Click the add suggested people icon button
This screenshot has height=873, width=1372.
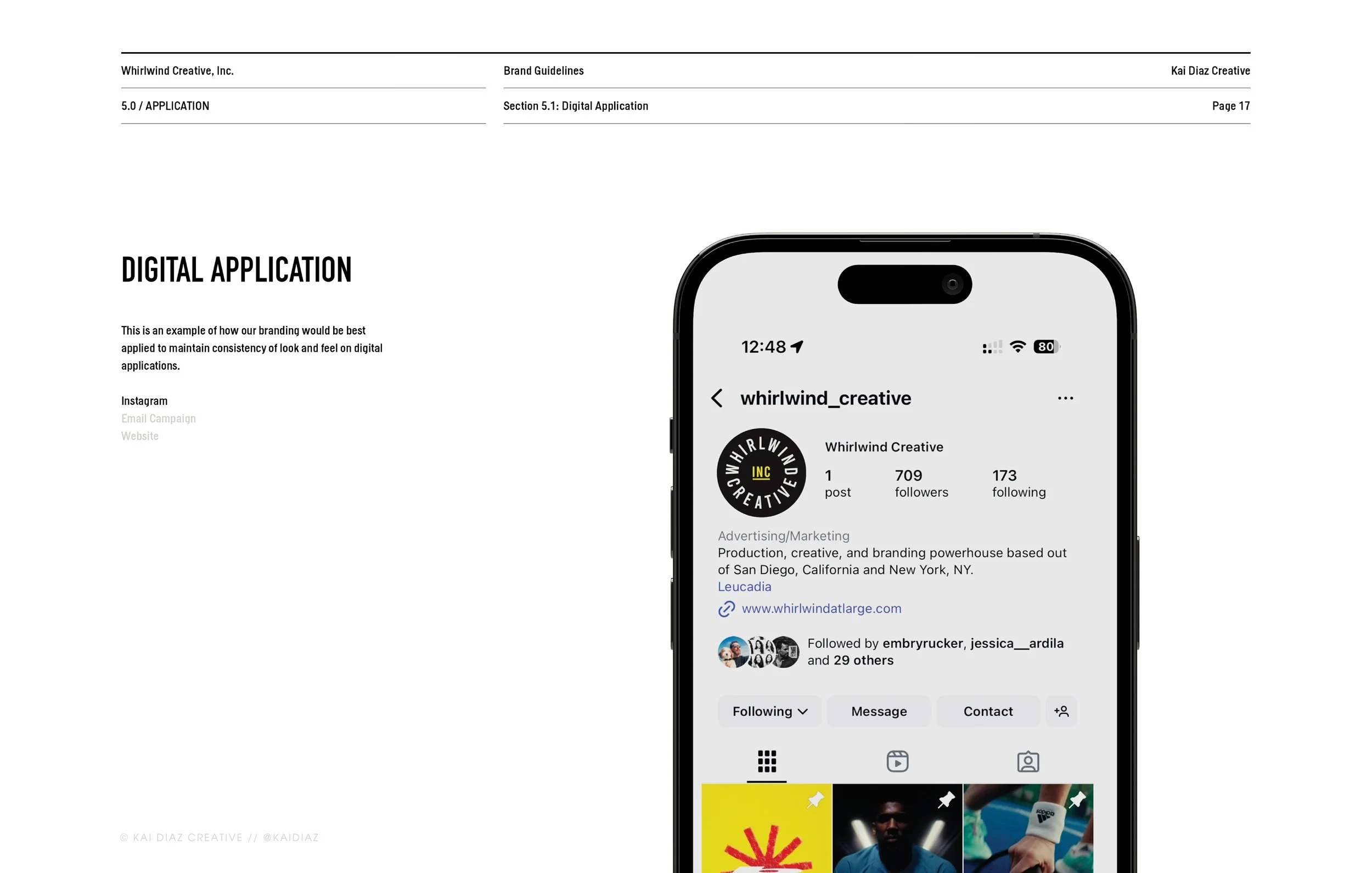pyautogui.click(x=1061, y=711)
